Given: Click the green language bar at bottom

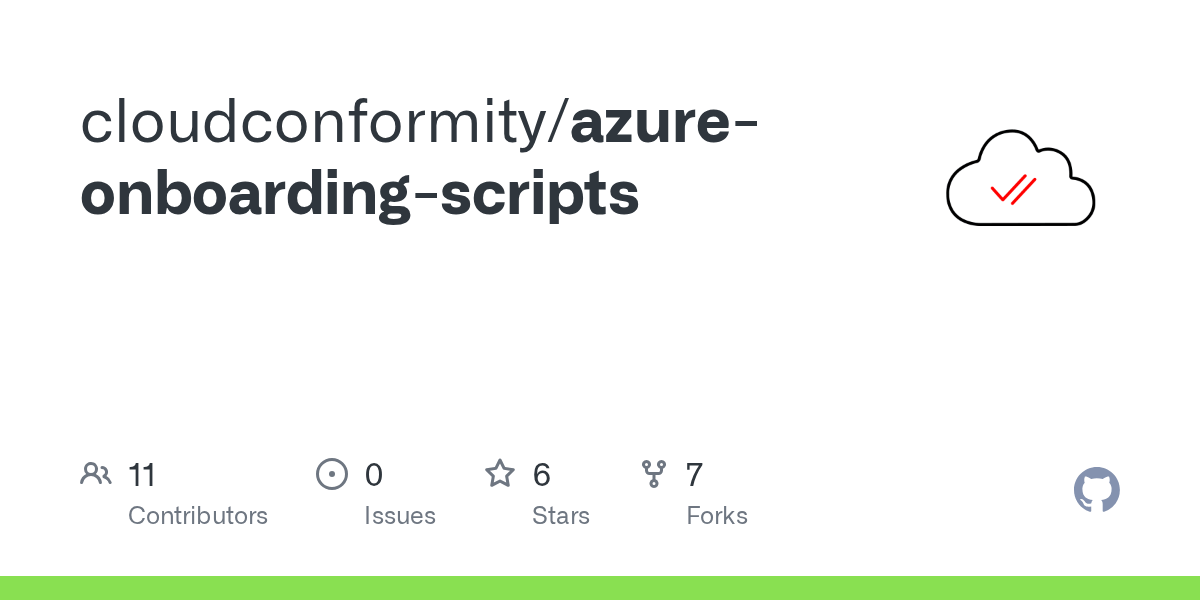Looking at the screenshot, I should [x=600, y=588].
